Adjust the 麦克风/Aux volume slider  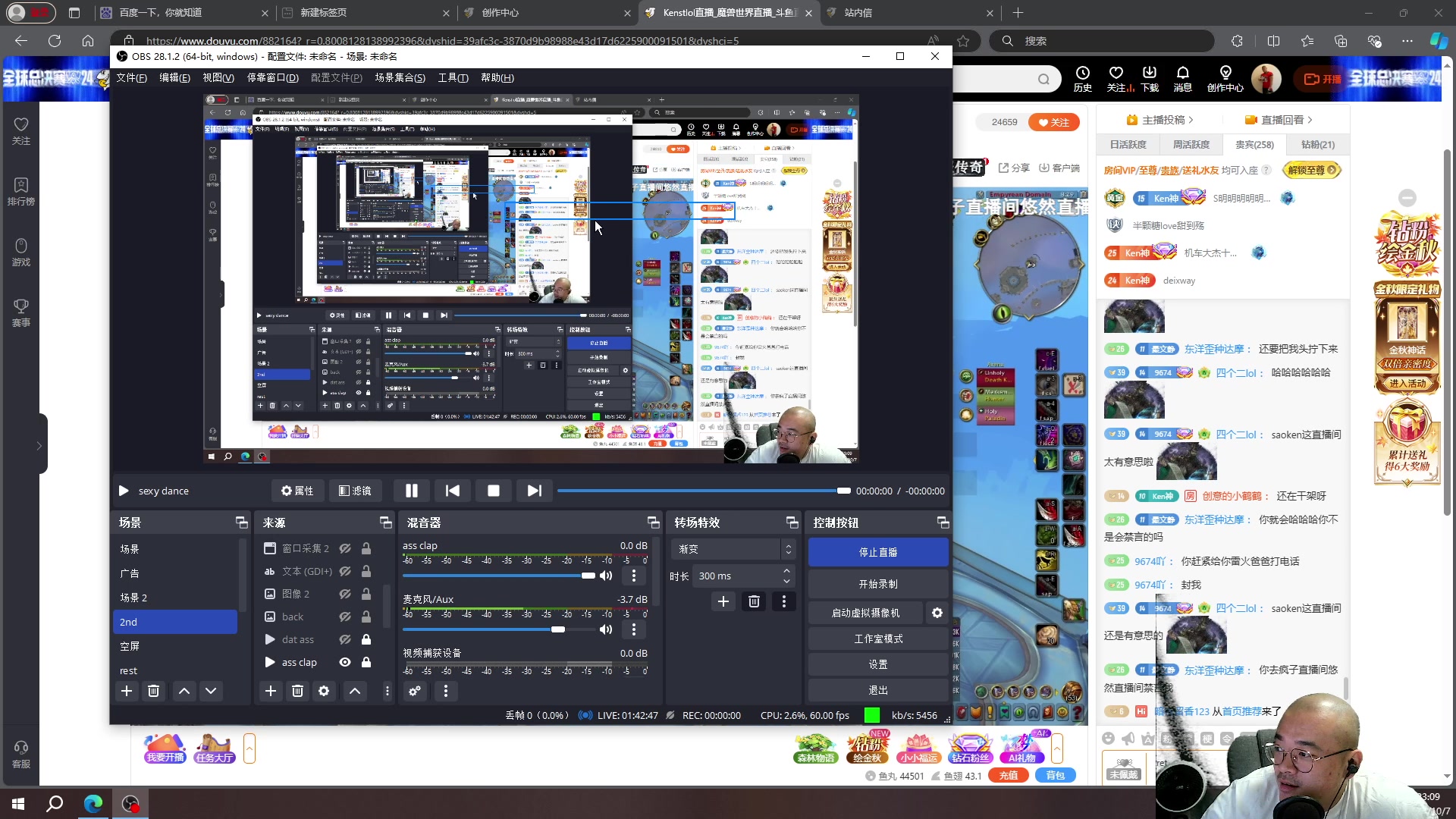tap(499, 629)
